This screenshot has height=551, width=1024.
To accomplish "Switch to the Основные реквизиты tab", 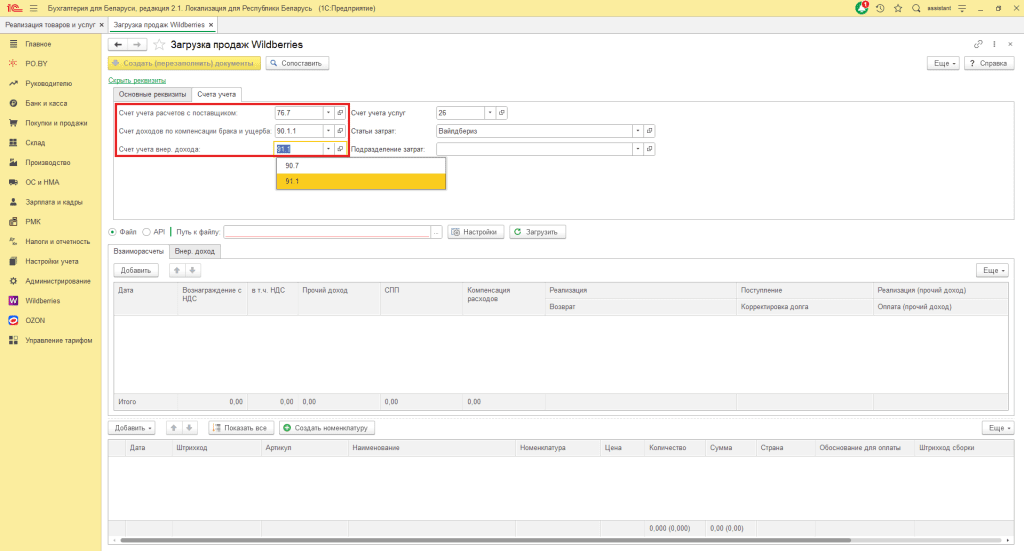I will coord(152,94).
